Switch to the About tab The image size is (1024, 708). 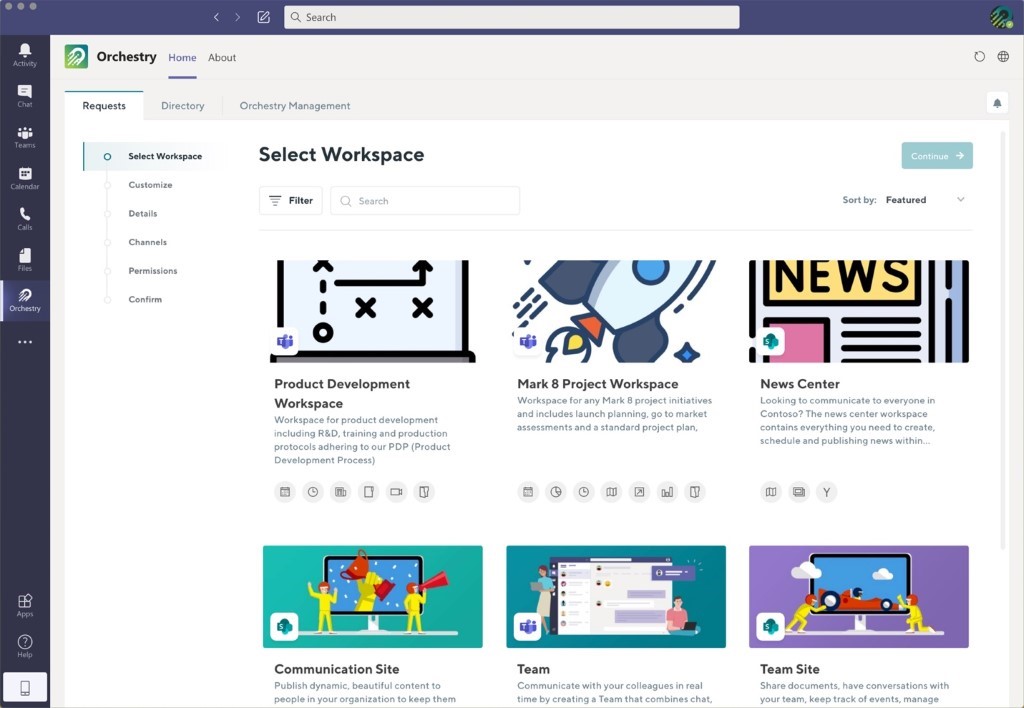(x=222, y=57)
